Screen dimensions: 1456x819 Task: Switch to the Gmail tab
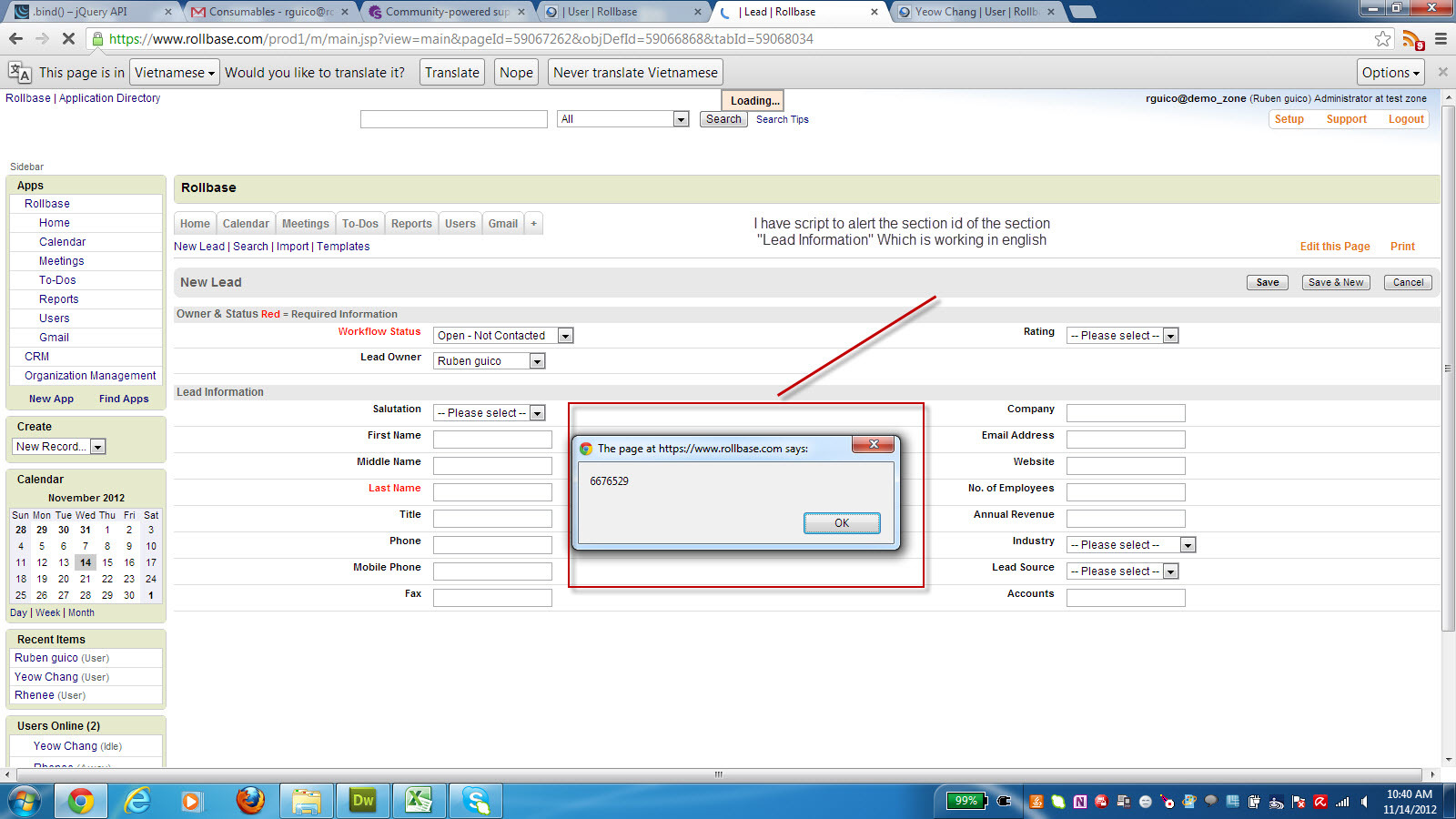tap(502, 224)
